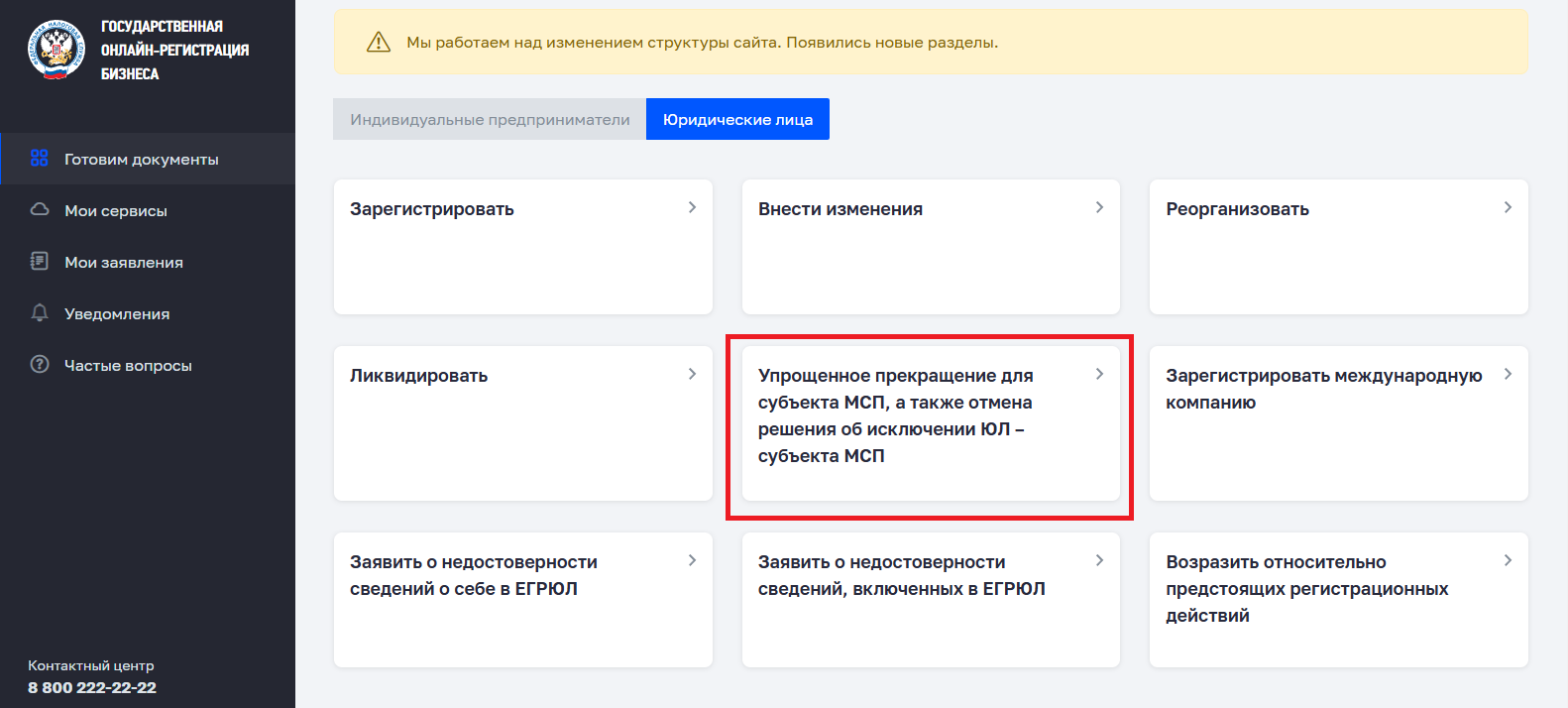
Task: Click the chevron on the Упрощенное прекращение card
Action: pyautogui.click(x=1099, y=374)
